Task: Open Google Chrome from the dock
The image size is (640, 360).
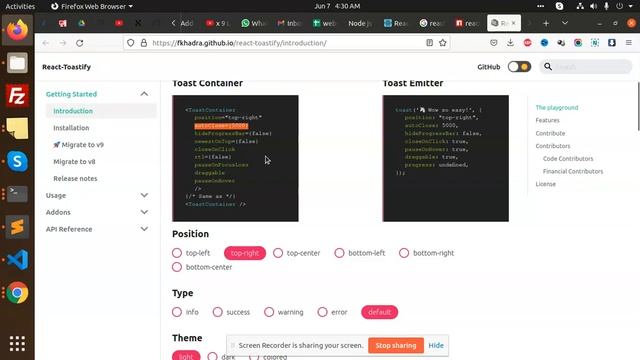Action: point(17,293)
